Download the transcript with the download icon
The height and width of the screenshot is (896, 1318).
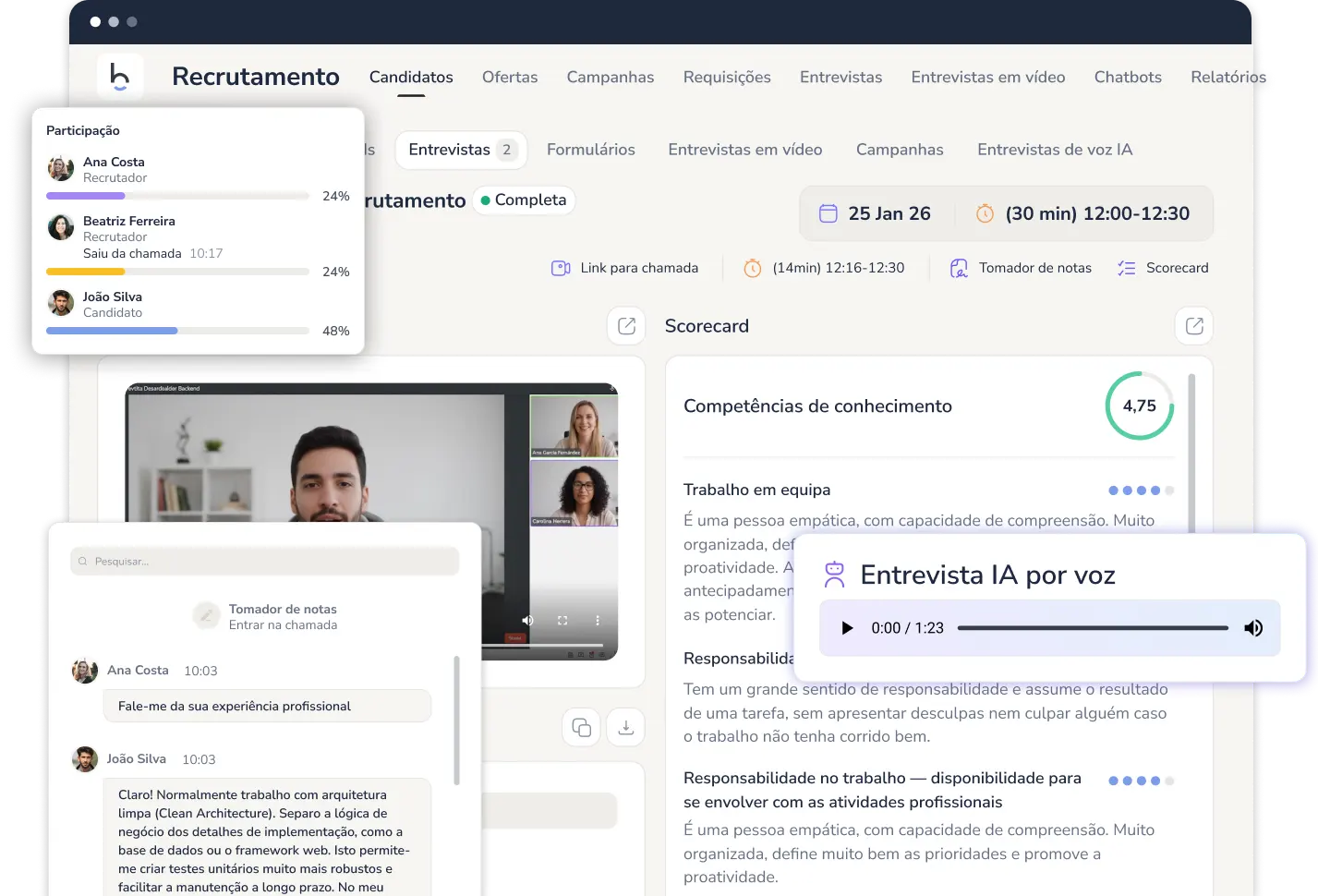[626, 728]
